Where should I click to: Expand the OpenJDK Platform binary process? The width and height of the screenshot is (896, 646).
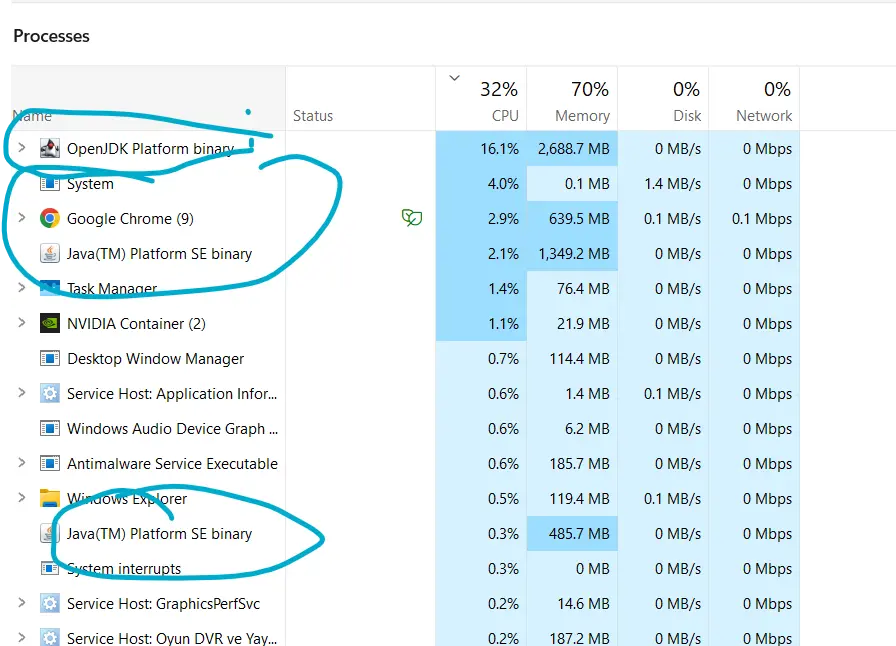pyautogui.click(x=22, y=148)
